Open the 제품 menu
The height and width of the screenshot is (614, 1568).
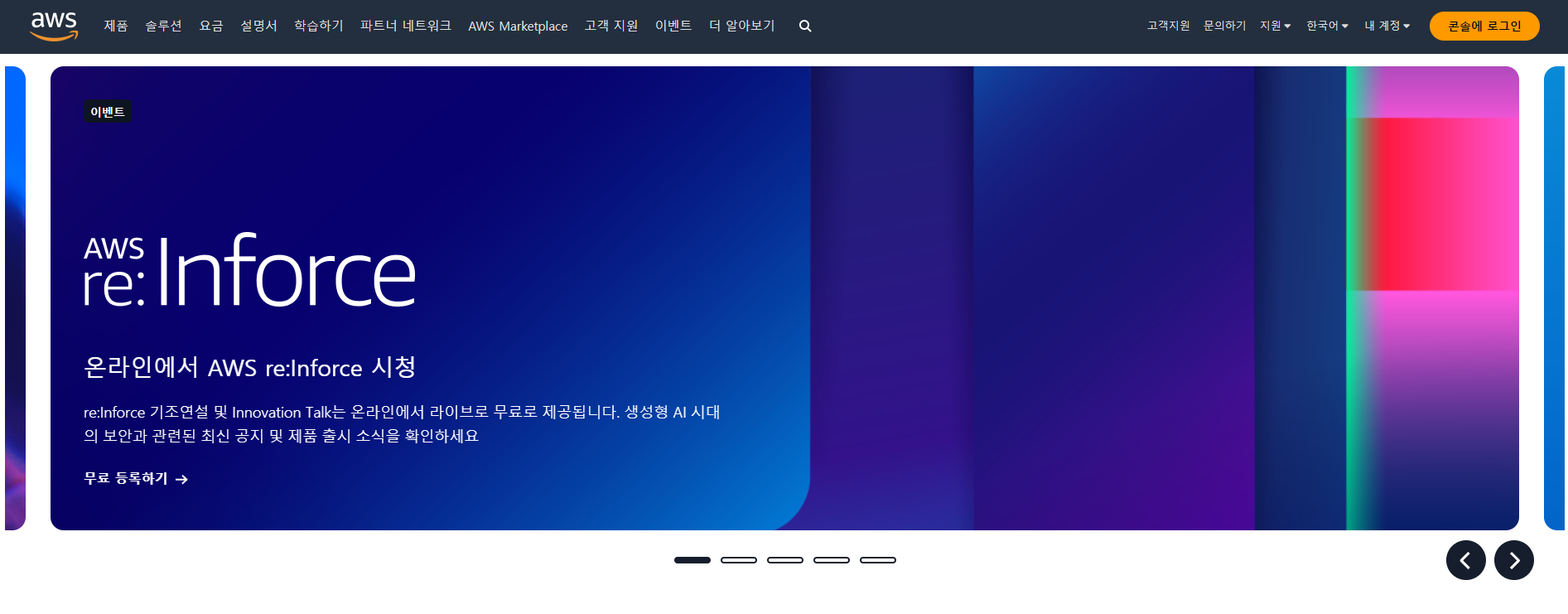click(x=116, y=27)
